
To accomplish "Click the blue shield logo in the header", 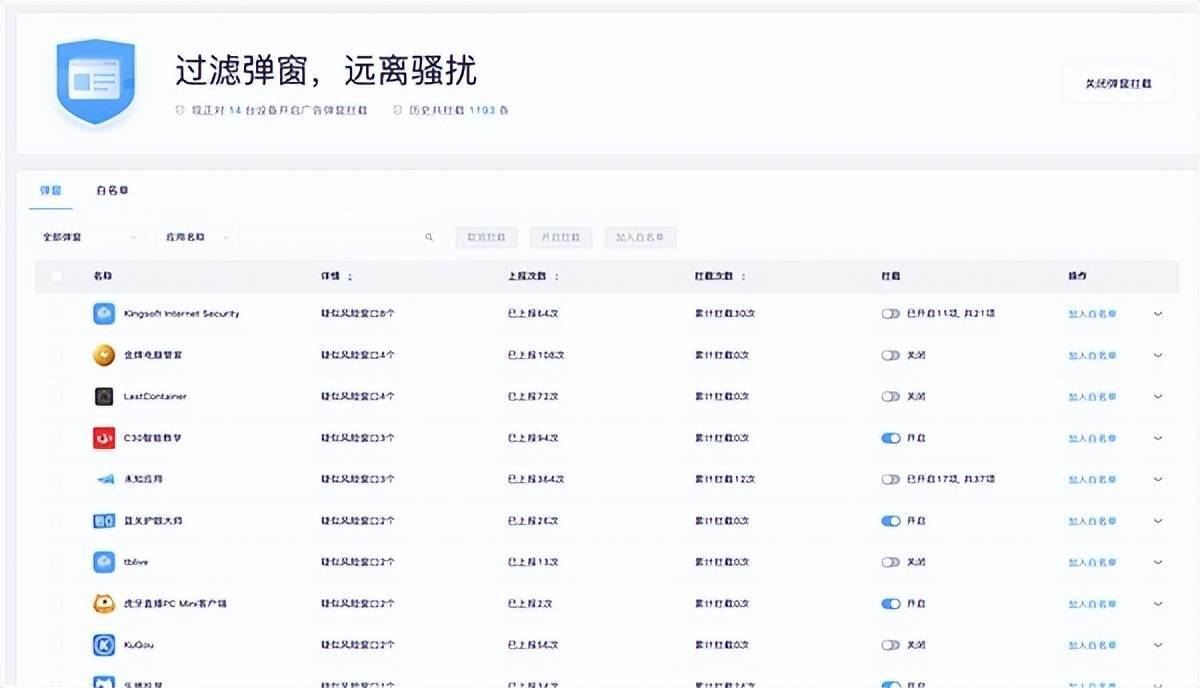I will pyautogui.click(x=95, y=80).
